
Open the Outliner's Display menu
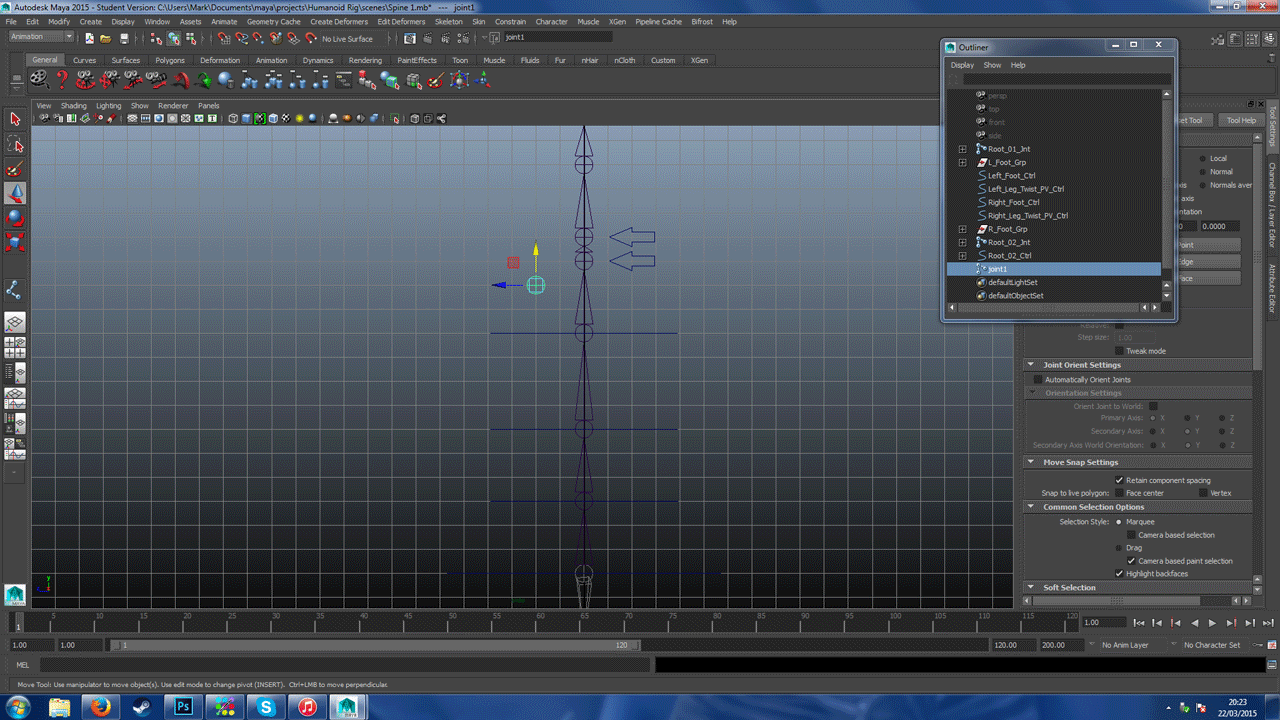(x=962, y=64)
